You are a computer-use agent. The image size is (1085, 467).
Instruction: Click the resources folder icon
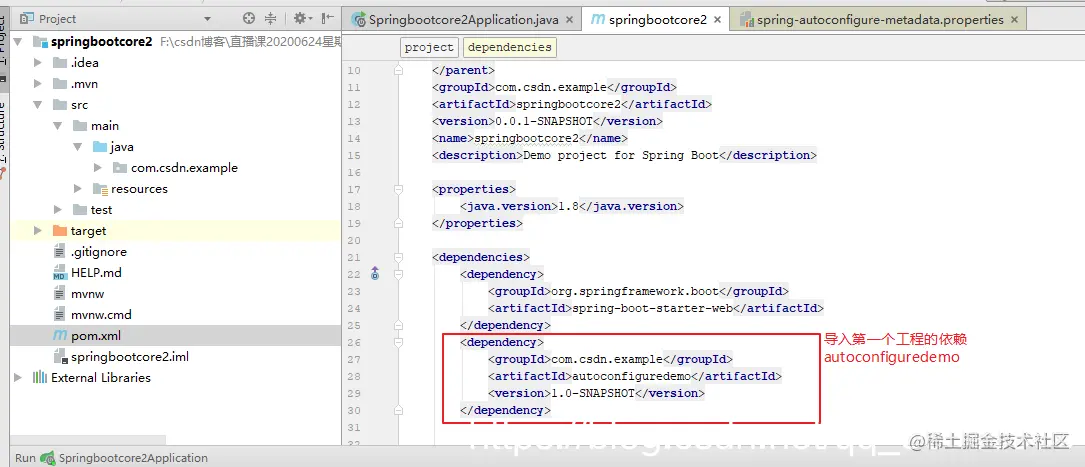(100, 189)
